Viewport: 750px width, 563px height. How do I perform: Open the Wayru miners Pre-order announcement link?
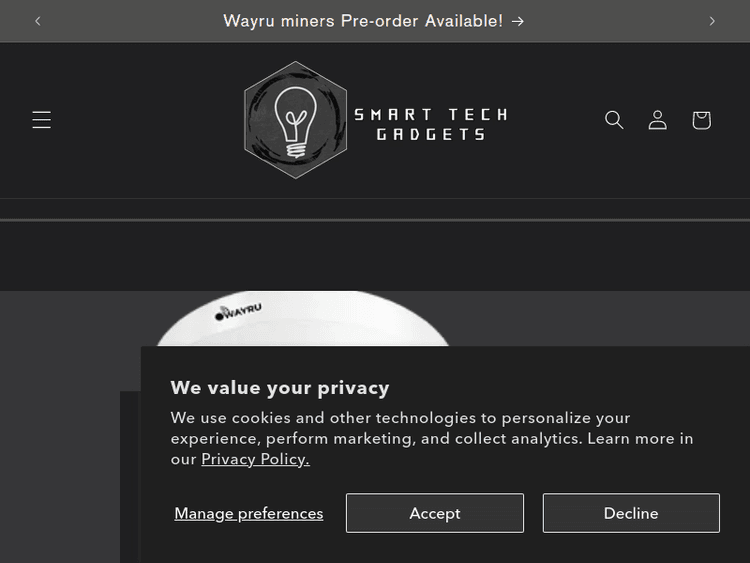coord(374,21)
